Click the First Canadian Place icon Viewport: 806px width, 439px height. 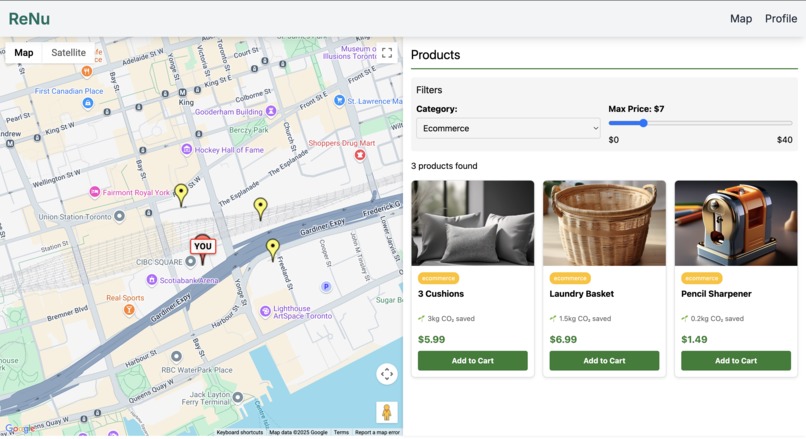[x=88, y=103]
